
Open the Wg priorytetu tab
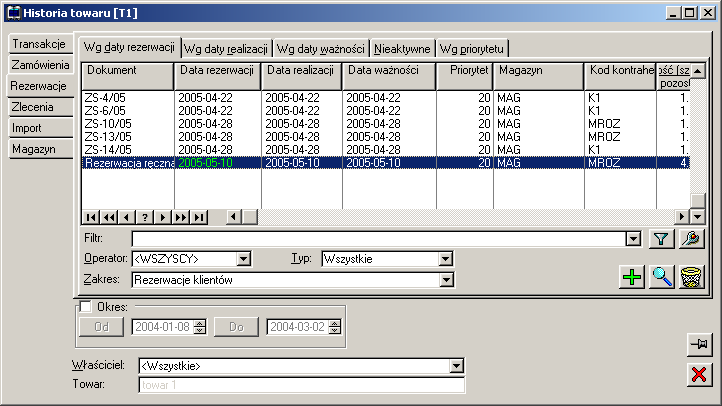point(472,49)
